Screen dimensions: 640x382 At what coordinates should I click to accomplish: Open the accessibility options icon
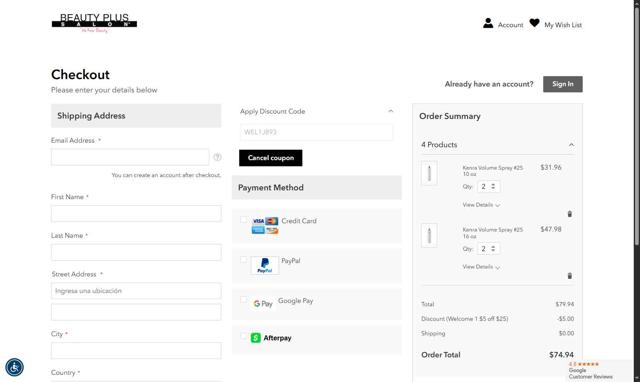(15, 367)
